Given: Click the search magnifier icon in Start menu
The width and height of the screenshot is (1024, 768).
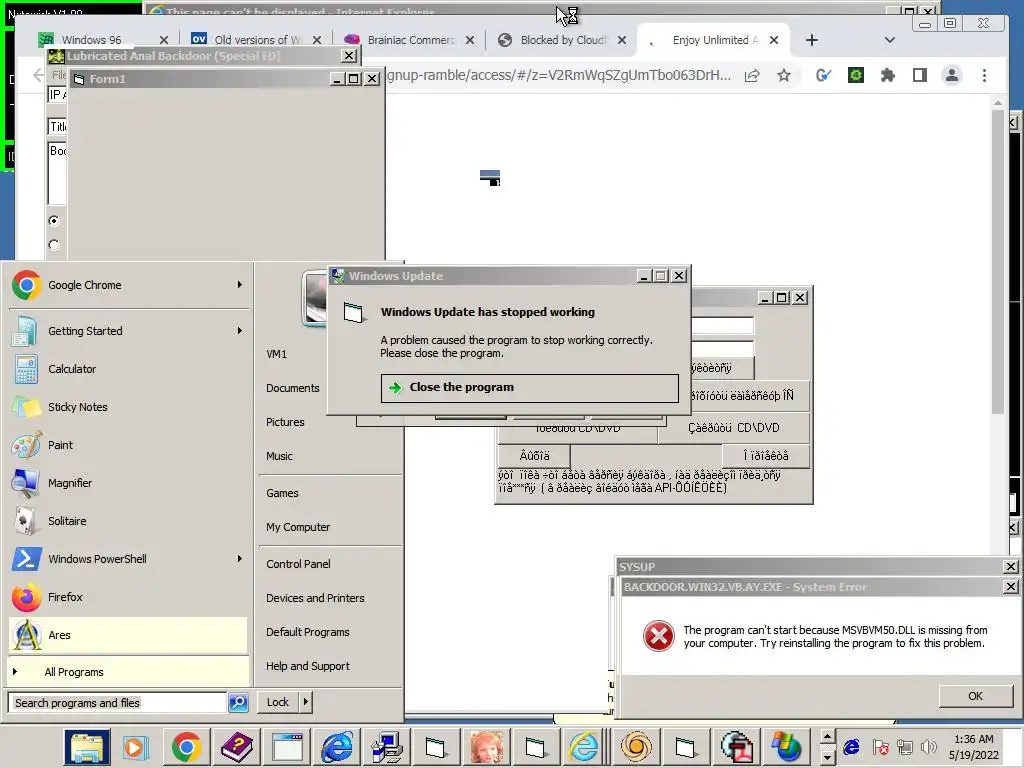Looking at the screenshot, I should pyautogui.click(x=238, y=703).
